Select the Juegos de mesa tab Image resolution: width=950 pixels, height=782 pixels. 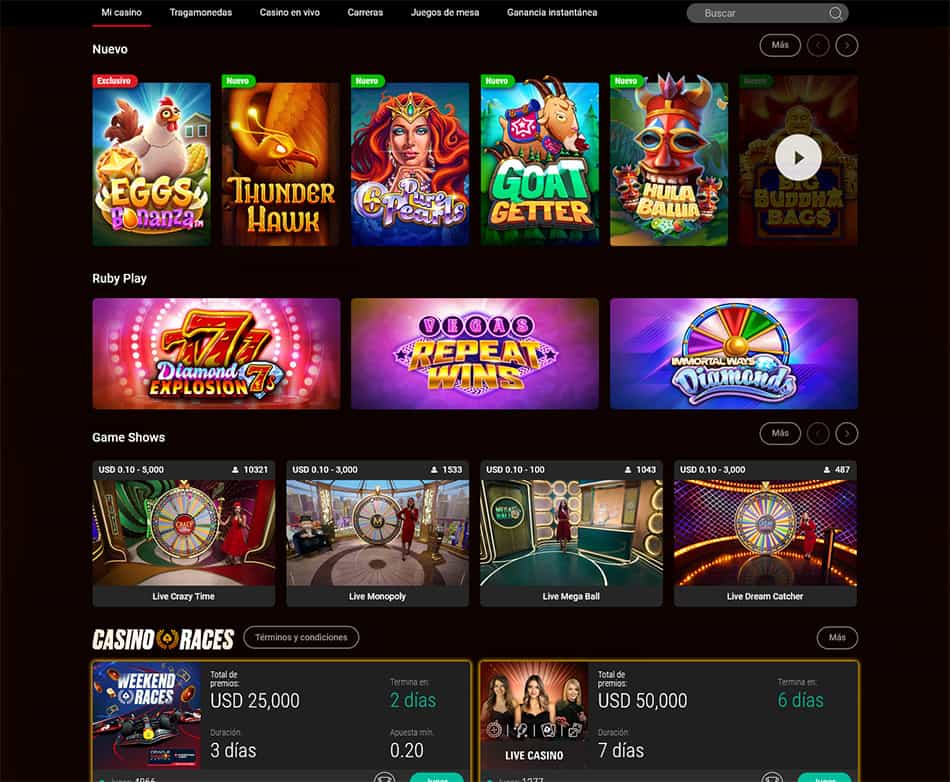pyautogui.click(x=445, y=12)
